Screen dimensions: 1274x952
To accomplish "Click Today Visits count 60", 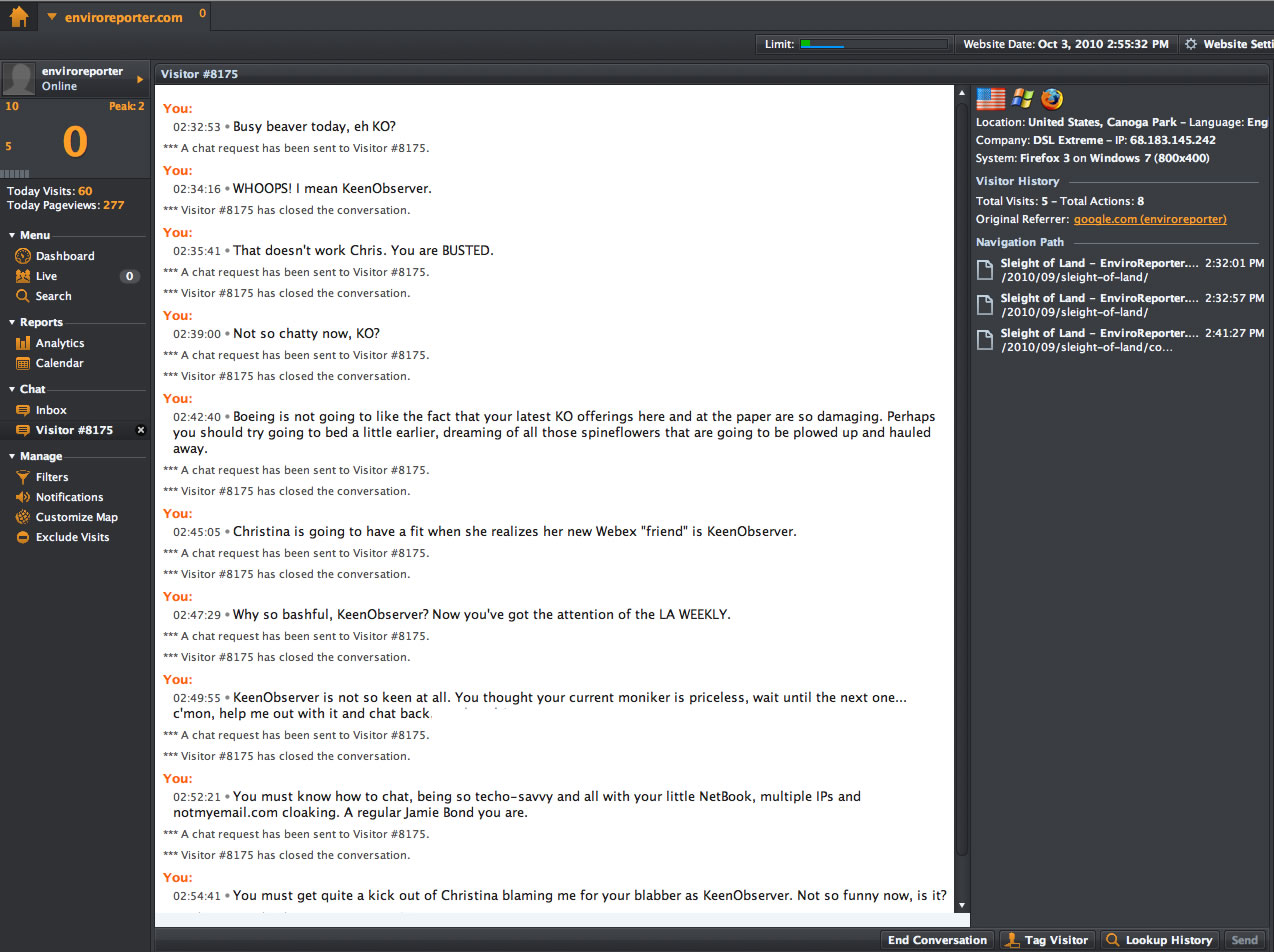I will click(x=85, y=191).
